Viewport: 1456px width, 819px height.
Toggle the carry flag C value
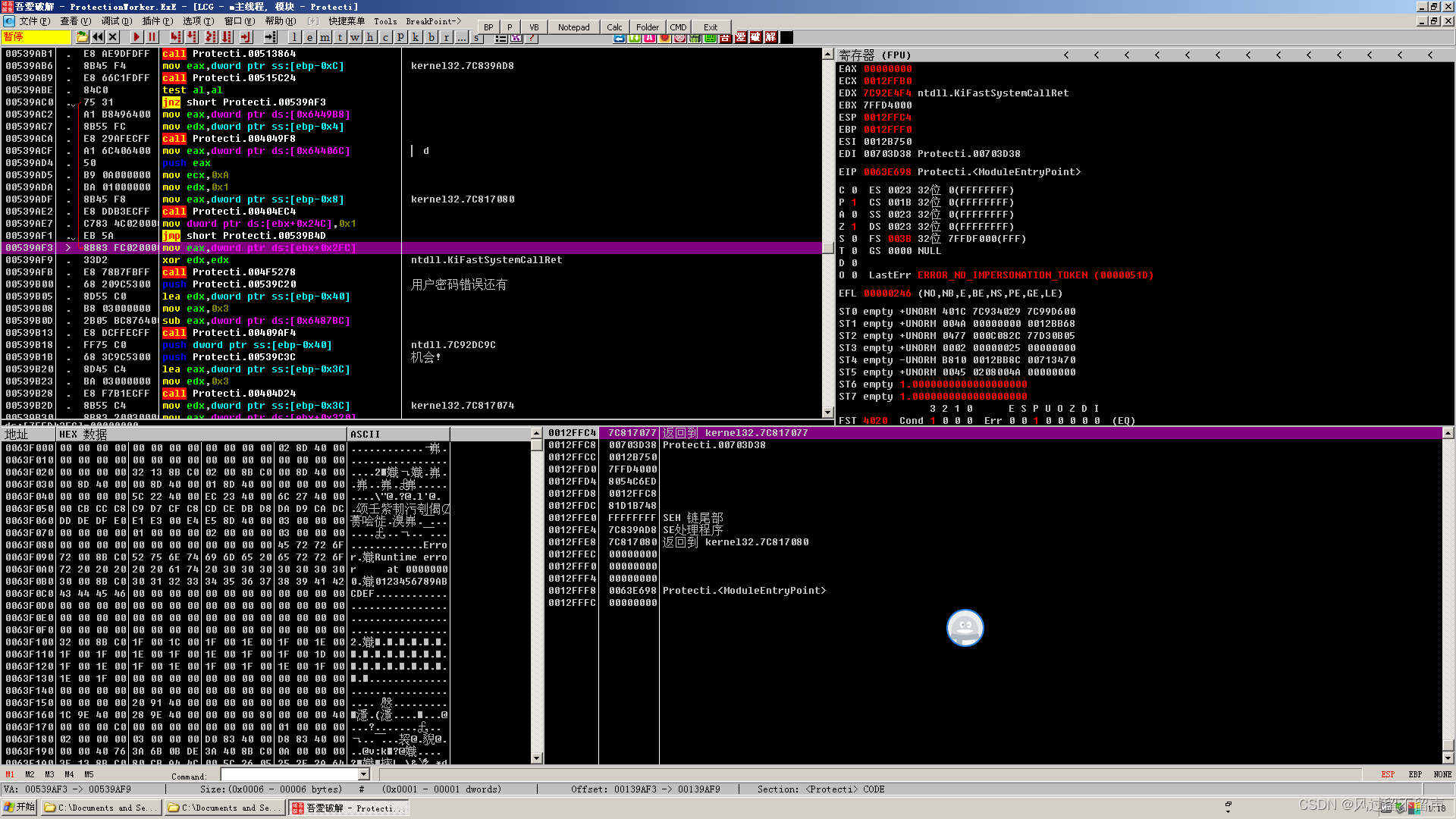[855, 190]
